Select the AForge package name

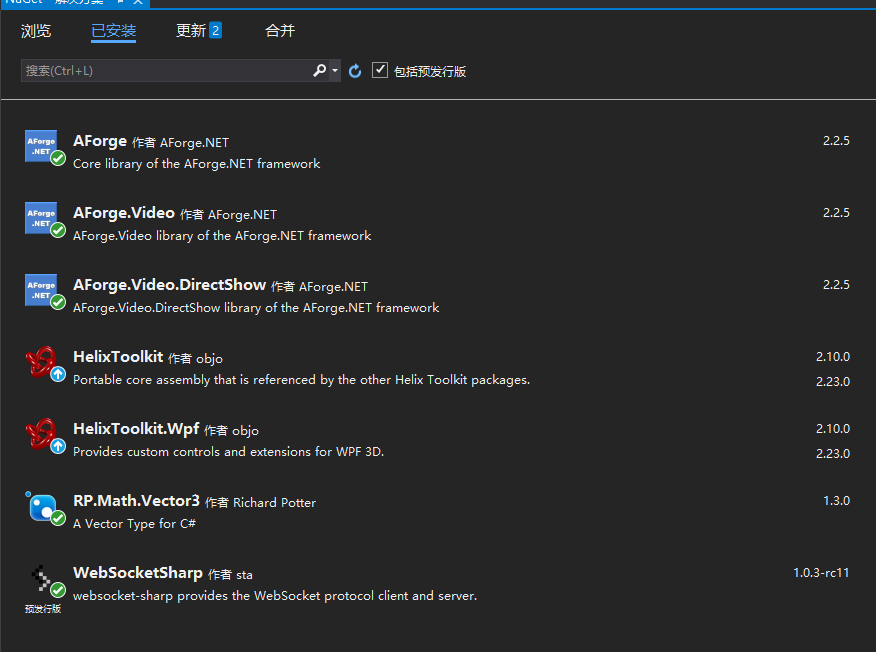tap(100, 141)
